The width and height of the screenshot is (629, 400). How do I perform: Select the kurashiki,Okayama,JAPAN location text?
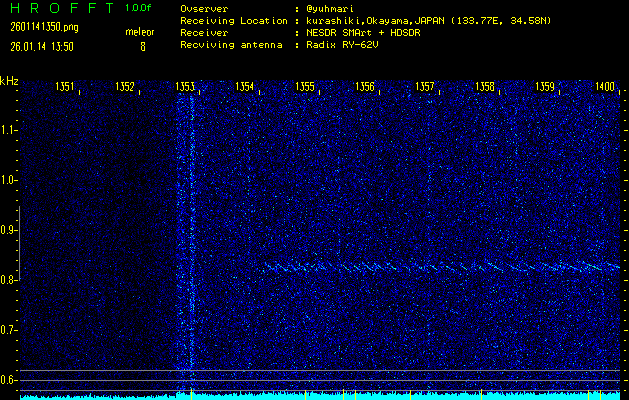coord(388,20)
